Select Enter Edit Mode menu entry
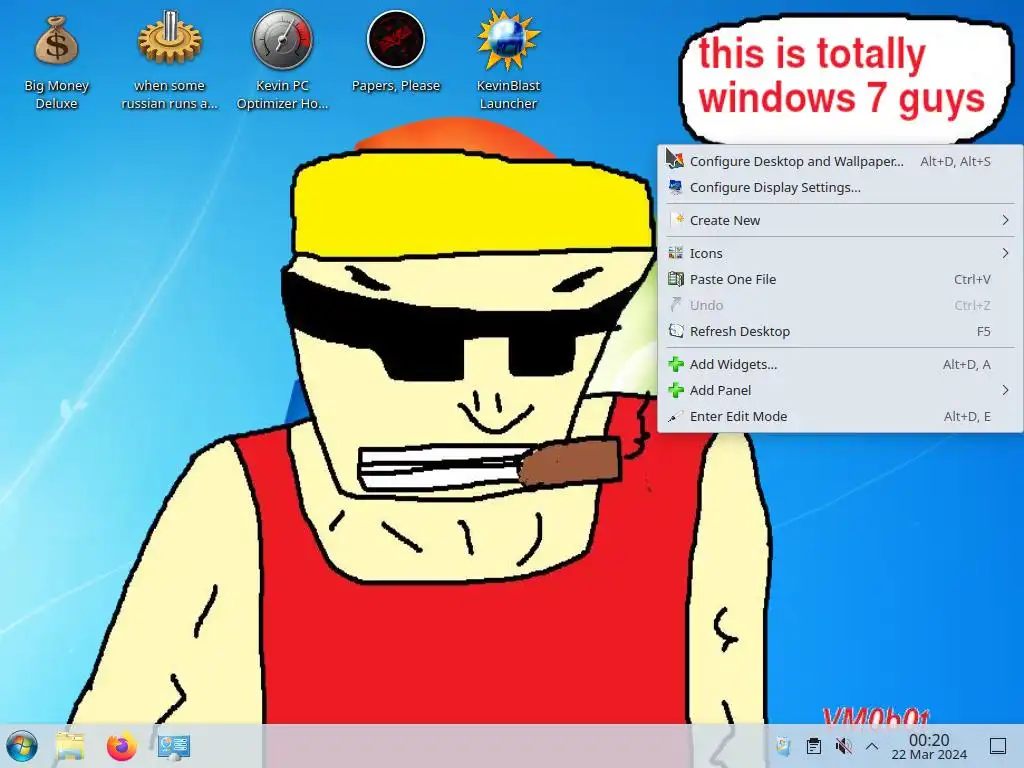Screen dimensions: 1024x768 coord(840,416)
